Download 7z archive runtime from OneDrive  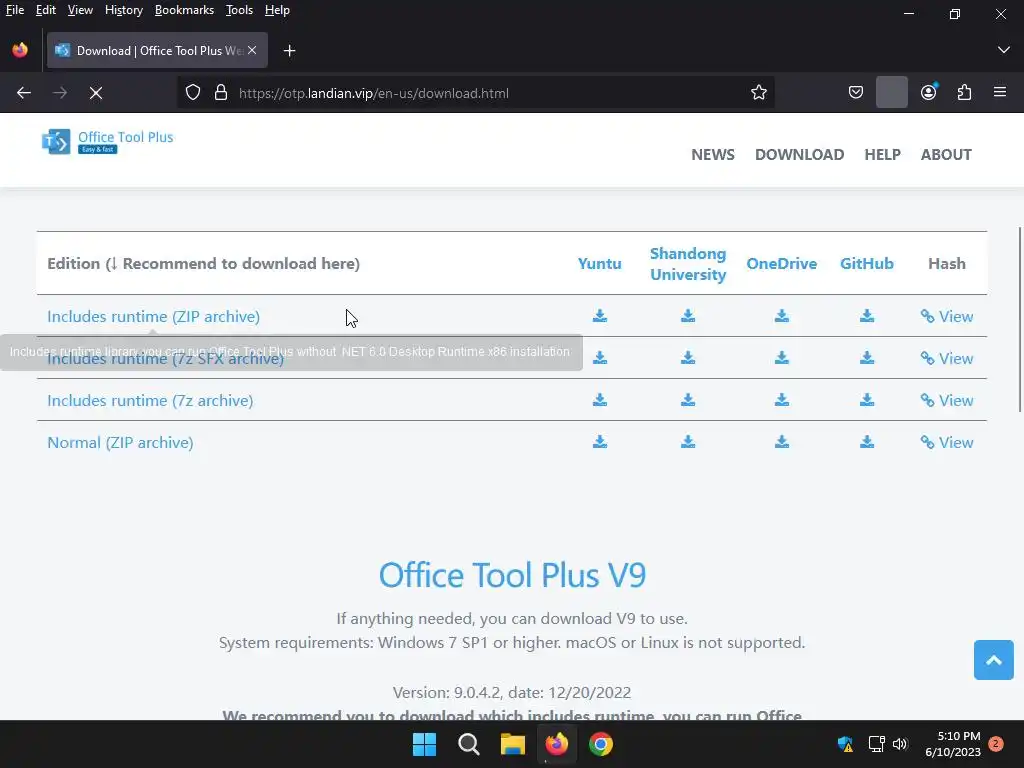click(782, 400)
